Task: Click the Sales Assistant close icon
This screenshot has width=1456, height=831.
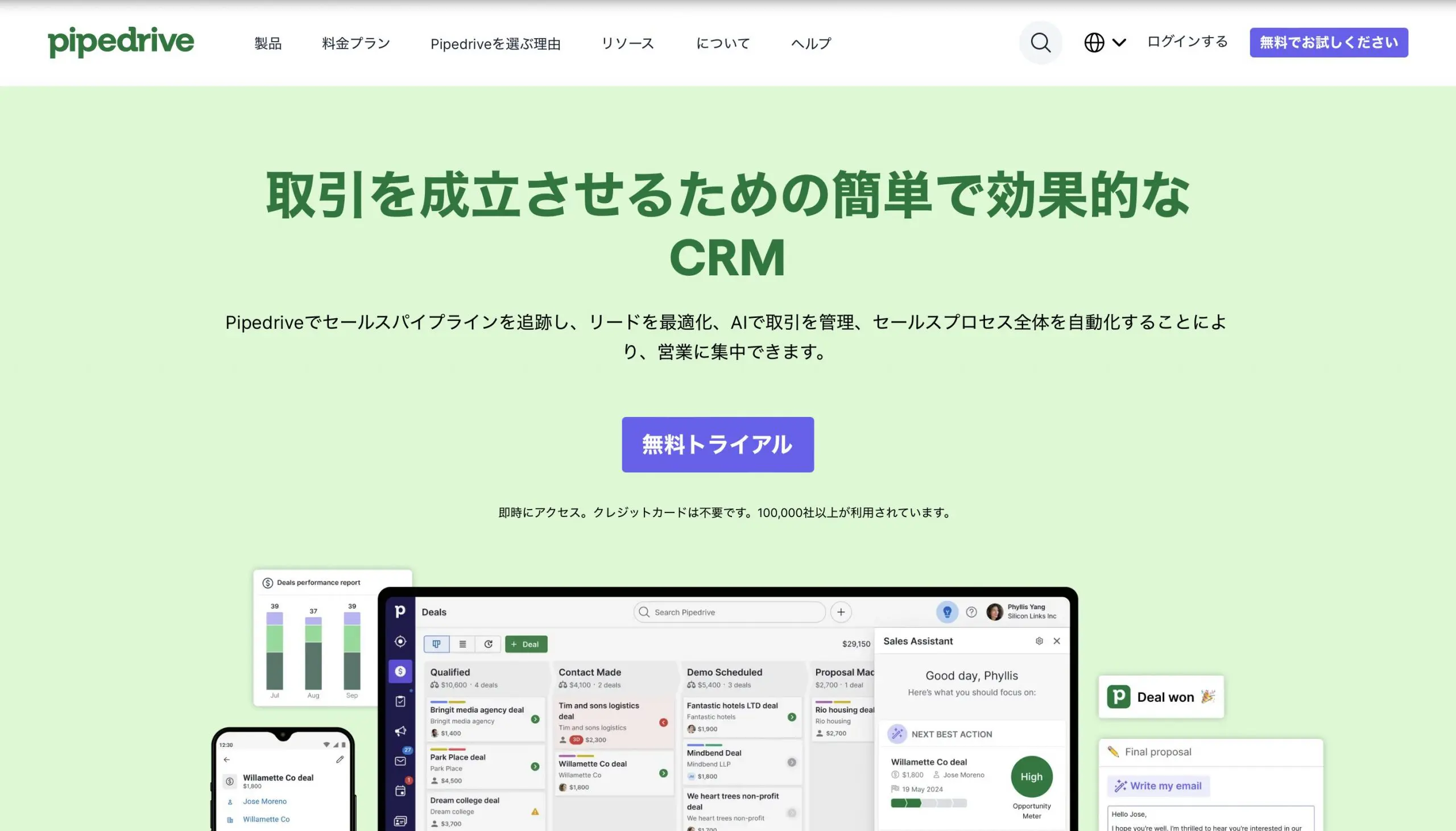Action: [1056, 641]
